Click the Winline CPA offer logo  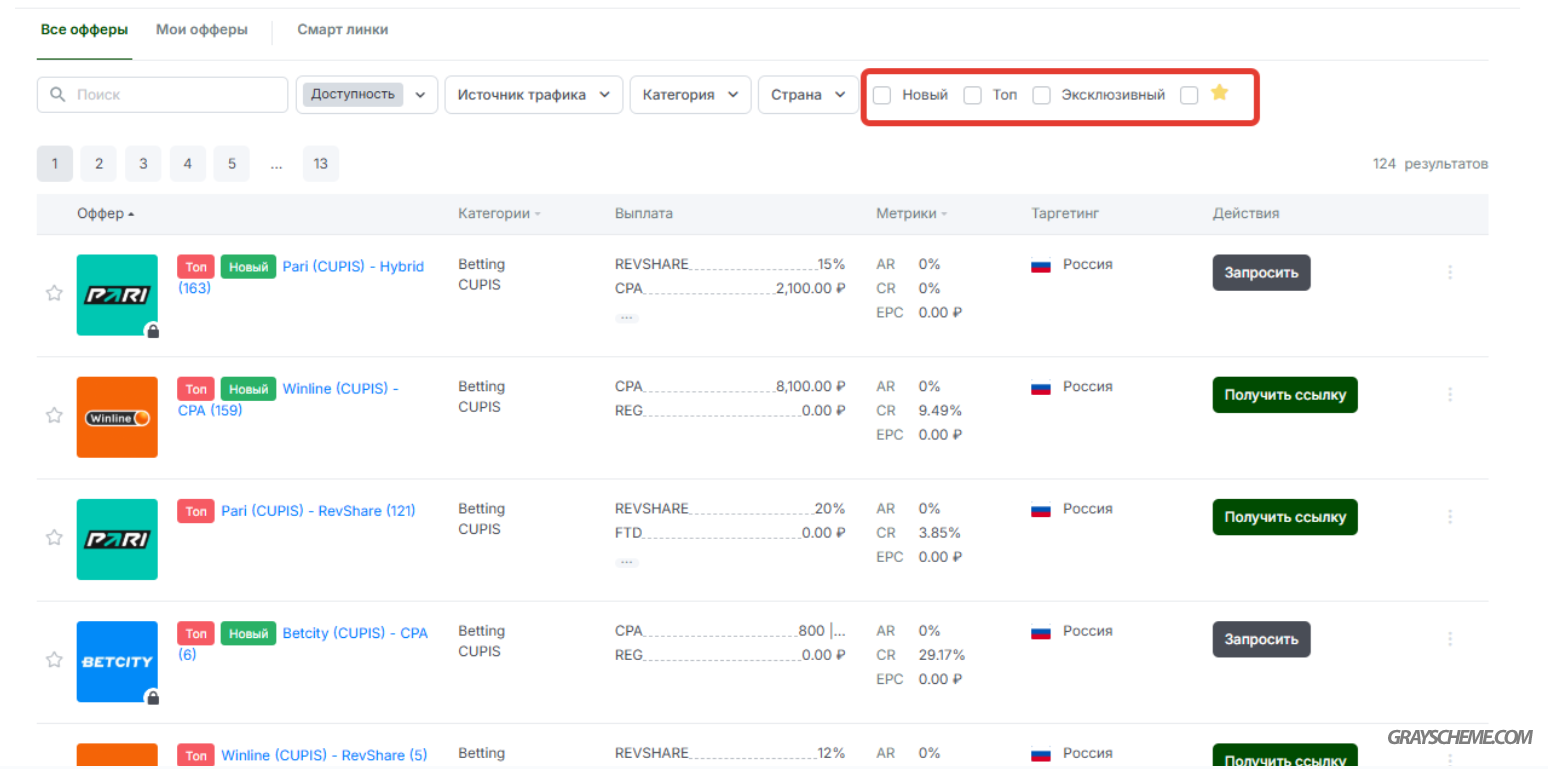coord(117,417)
